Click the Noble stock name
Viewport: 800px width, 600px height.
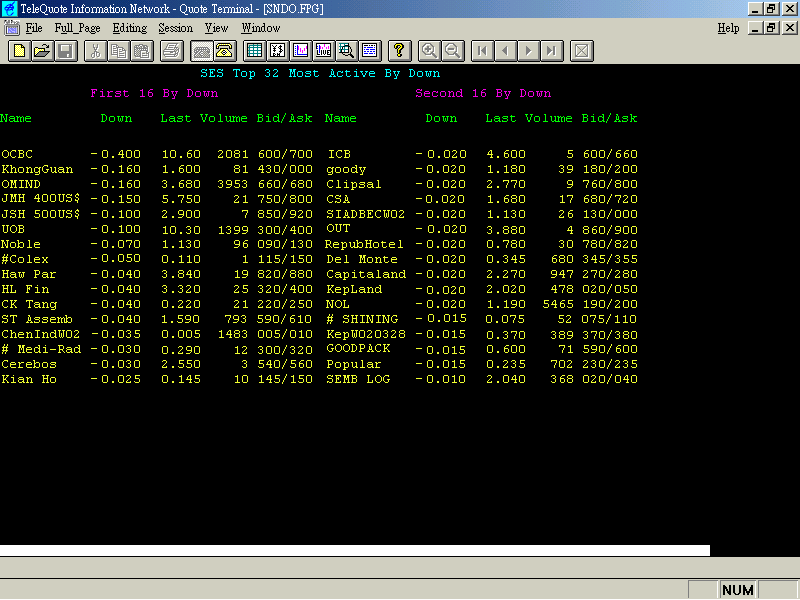(x=21, y=244)
